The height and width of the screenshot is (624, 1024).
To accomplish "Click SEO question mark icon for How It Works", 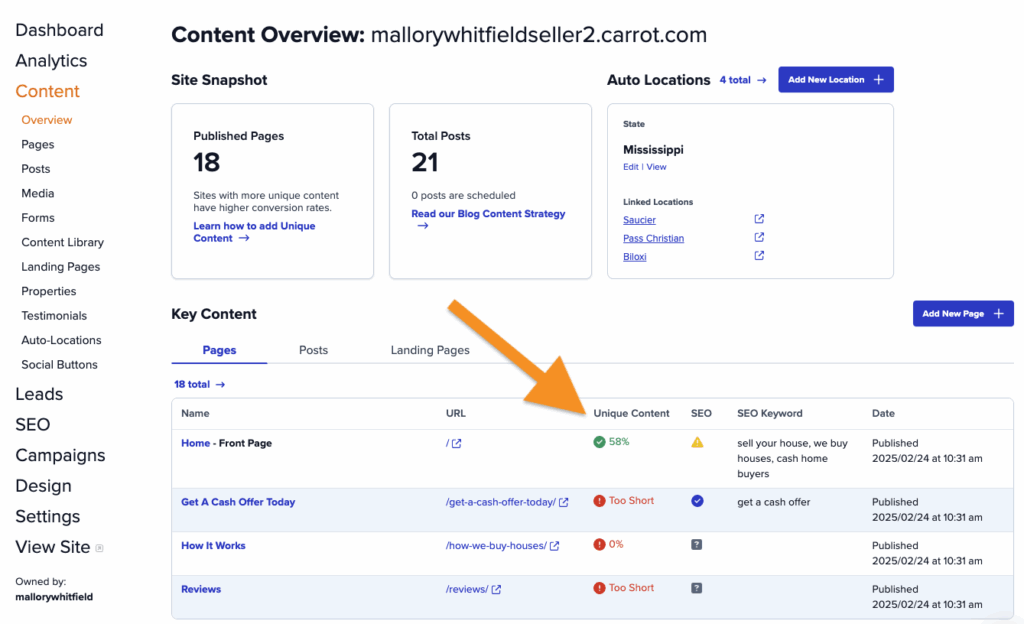I will coord(697,544).
